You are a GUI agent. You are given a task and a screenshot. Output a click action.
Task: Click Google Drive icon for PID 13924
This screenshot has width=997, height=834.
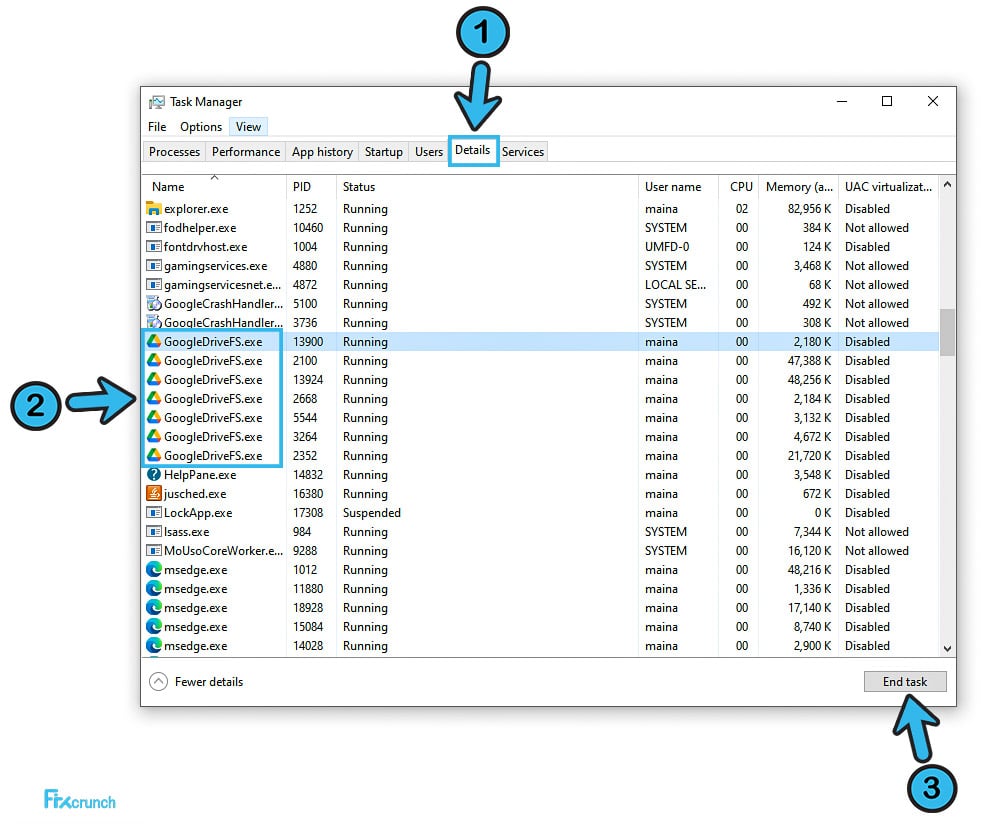pos(154,379)
